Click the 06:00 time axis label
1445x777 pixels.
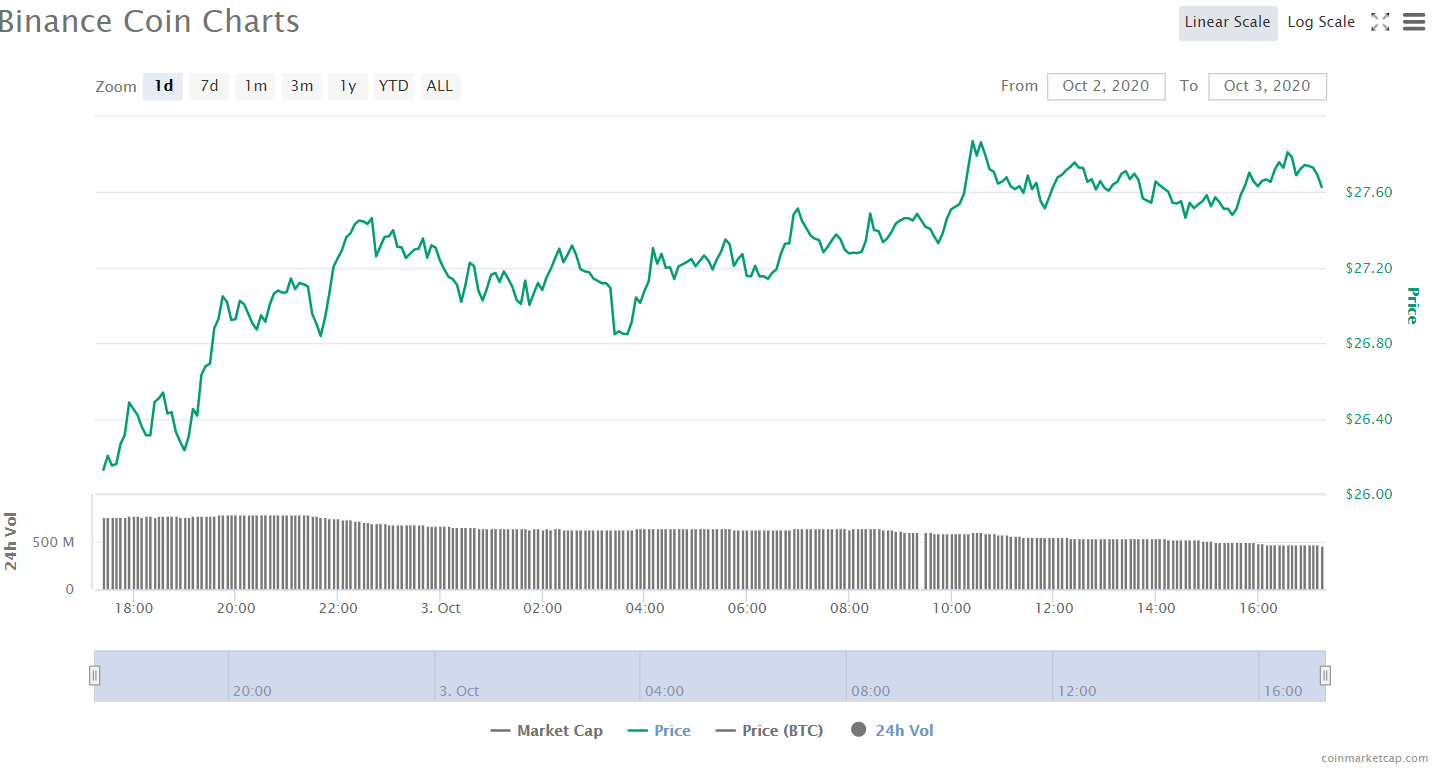[747, 608]
